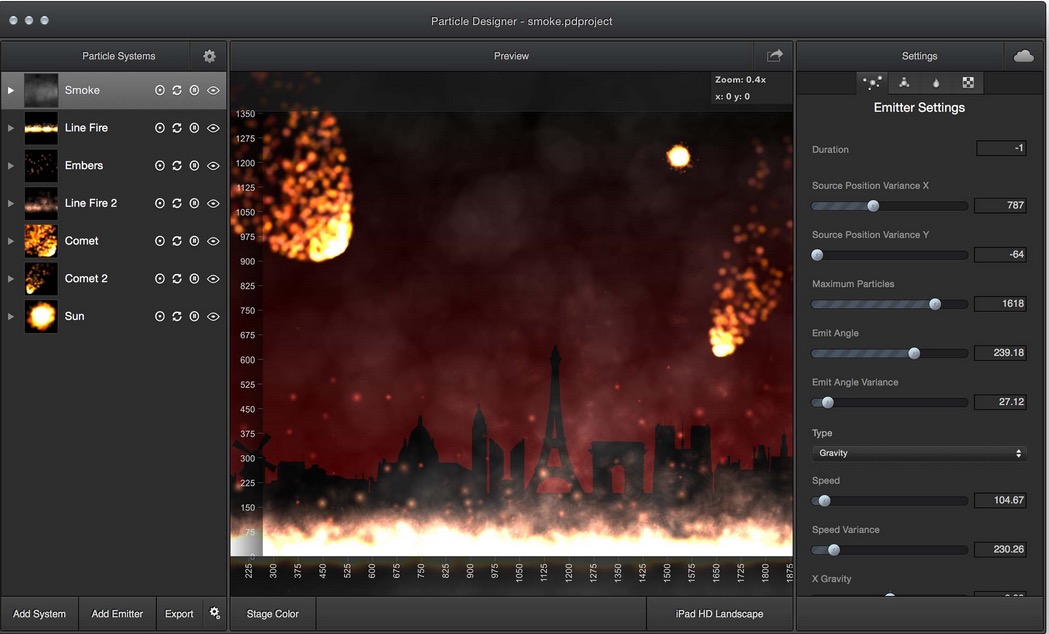The height and width of the screenshot is (634, 1049).
Task: Click the circle target icon on Comet 2 row
Action: [160, 278]
